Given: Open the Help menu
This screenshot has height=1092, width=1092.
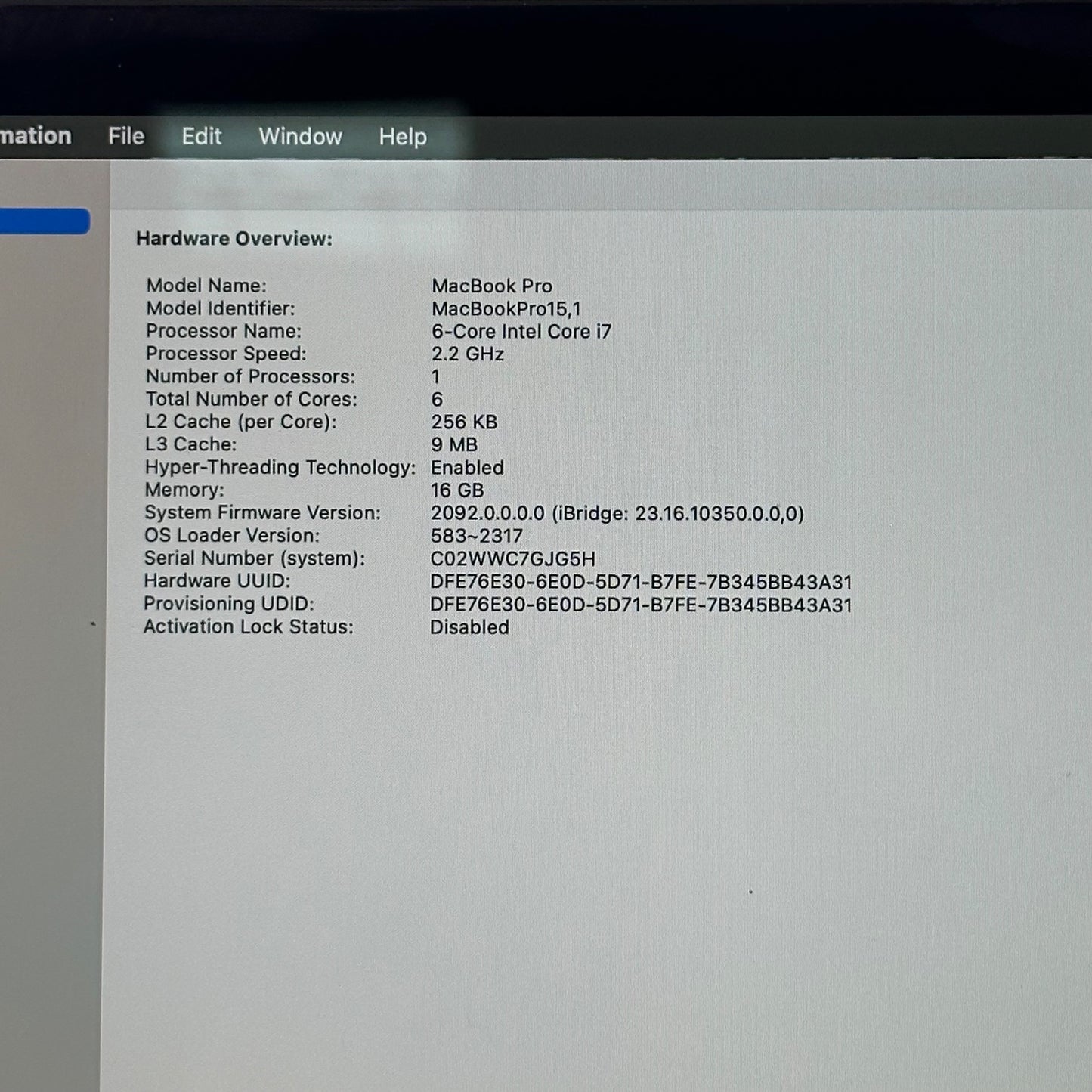Looking at the screenshot, I should tap(403, 137).
